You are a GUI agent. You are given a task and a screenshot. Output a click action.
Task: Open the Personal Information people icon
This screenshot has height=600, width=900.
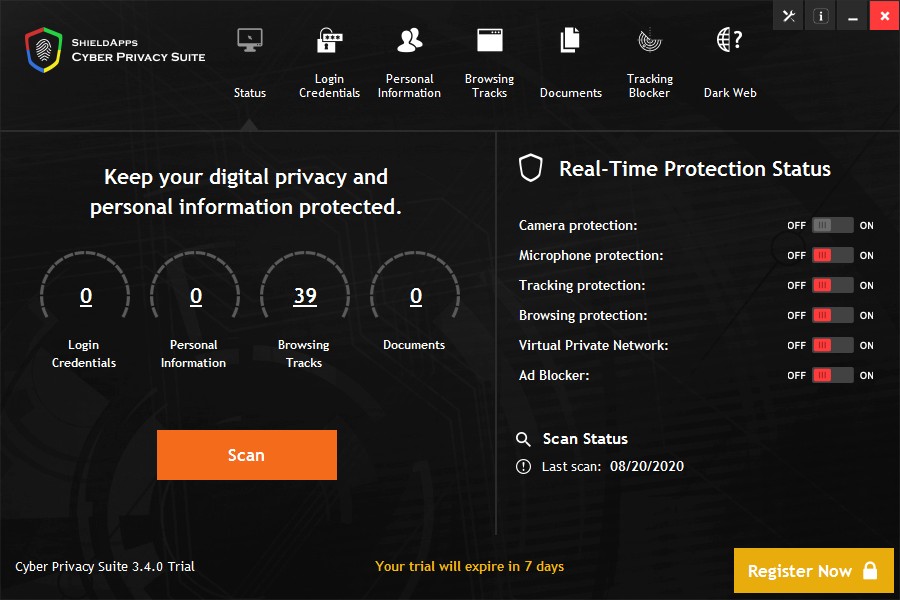tap(409, 42)
